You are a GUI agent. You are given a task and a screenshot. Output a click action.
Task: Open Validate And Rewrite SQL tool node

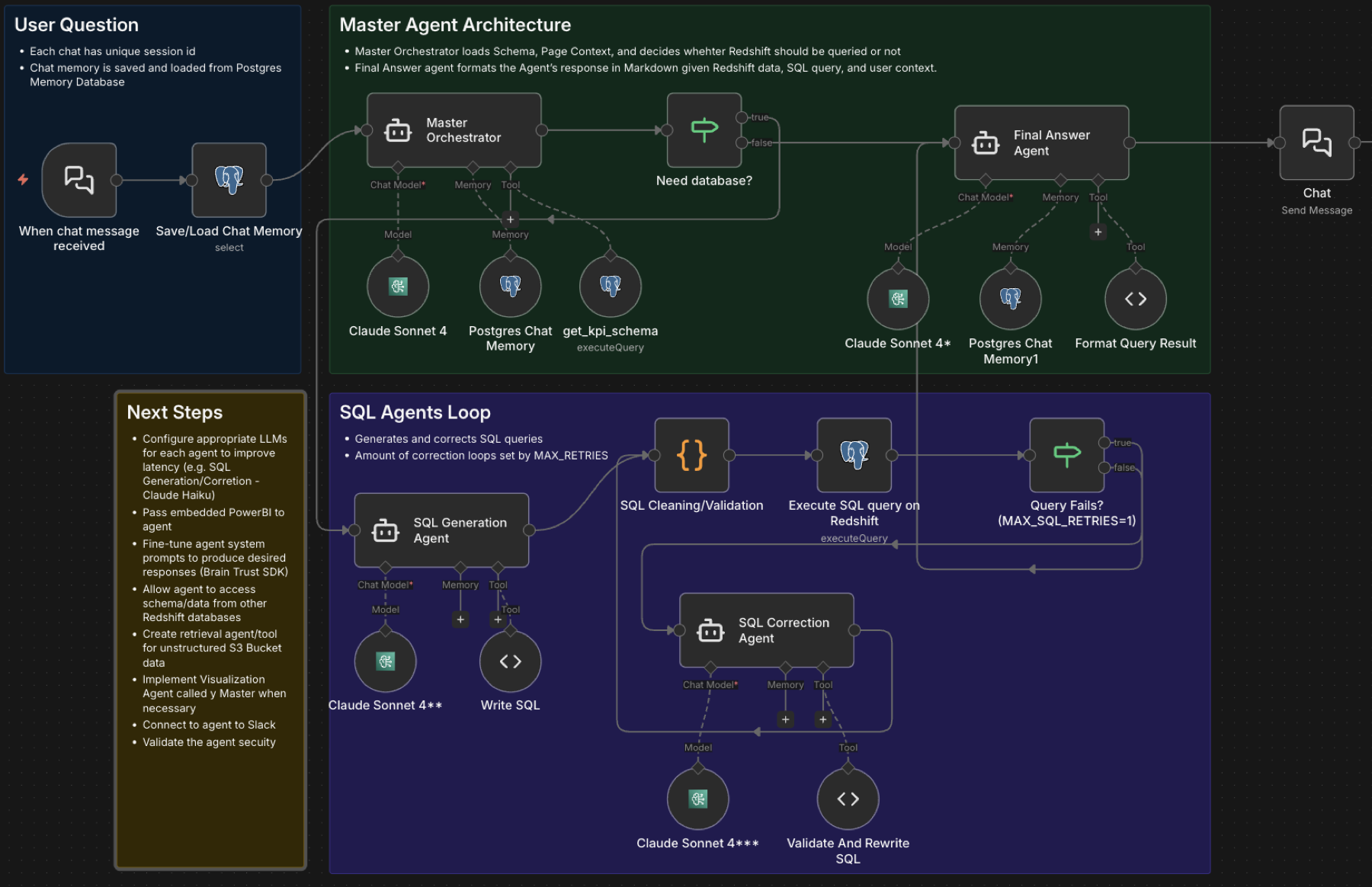[x=848, y=799]
